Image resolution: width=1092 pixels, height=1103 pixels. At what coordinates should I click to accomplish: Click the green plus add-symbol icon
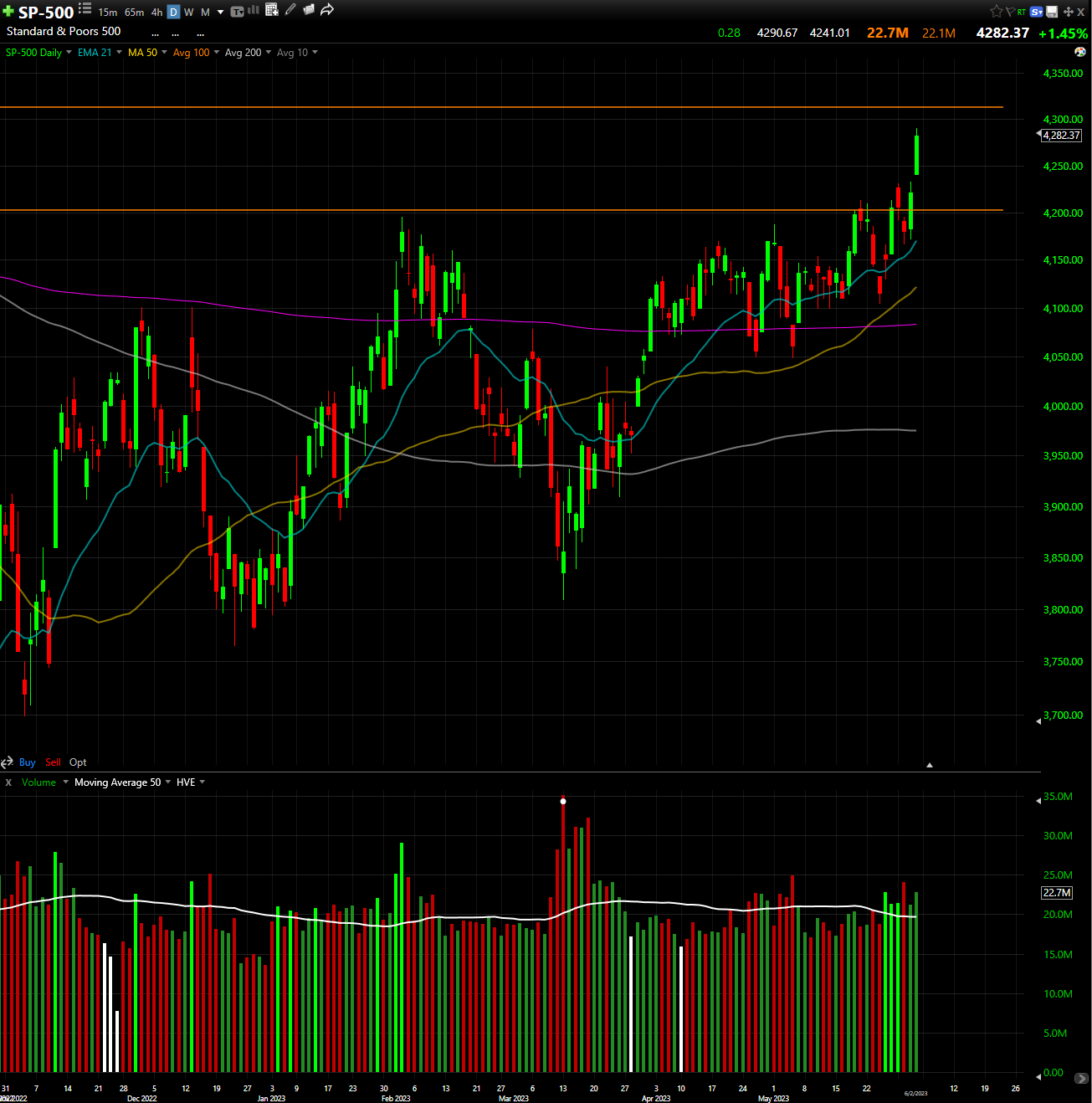[8, 12]
